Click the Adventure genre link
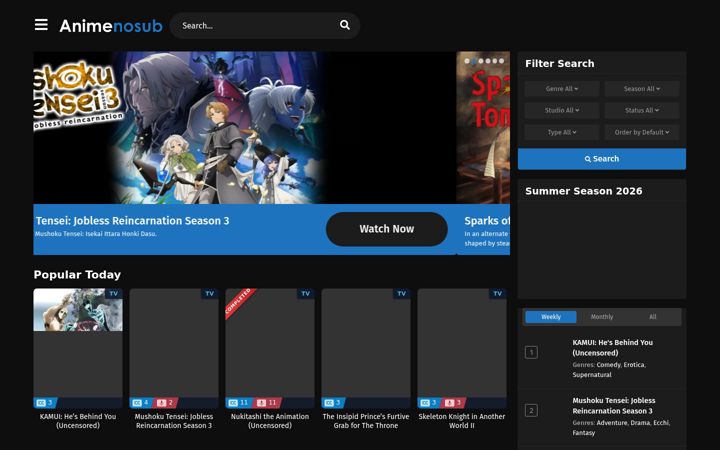 tap(612, 422)
